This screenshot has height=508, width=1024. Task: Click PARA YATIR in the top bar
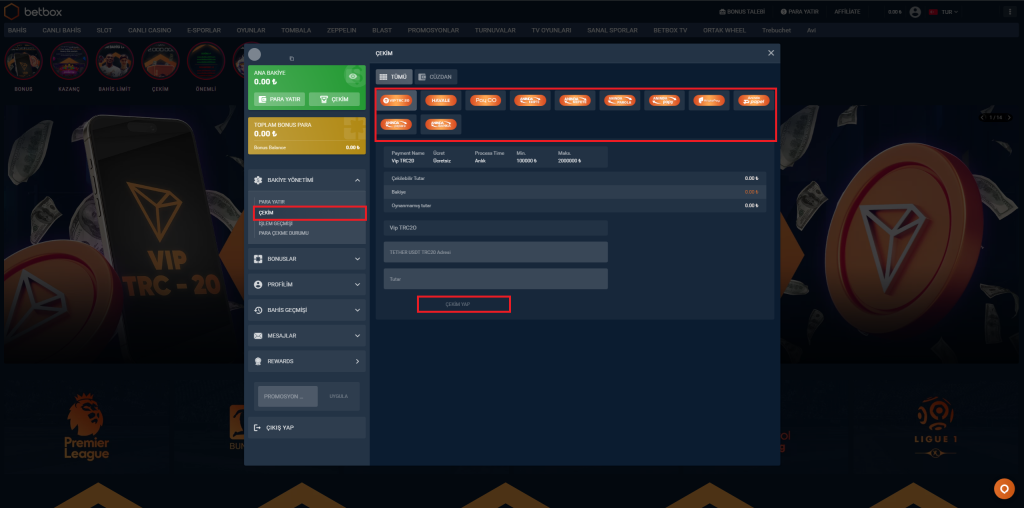(x=799, y=12)
